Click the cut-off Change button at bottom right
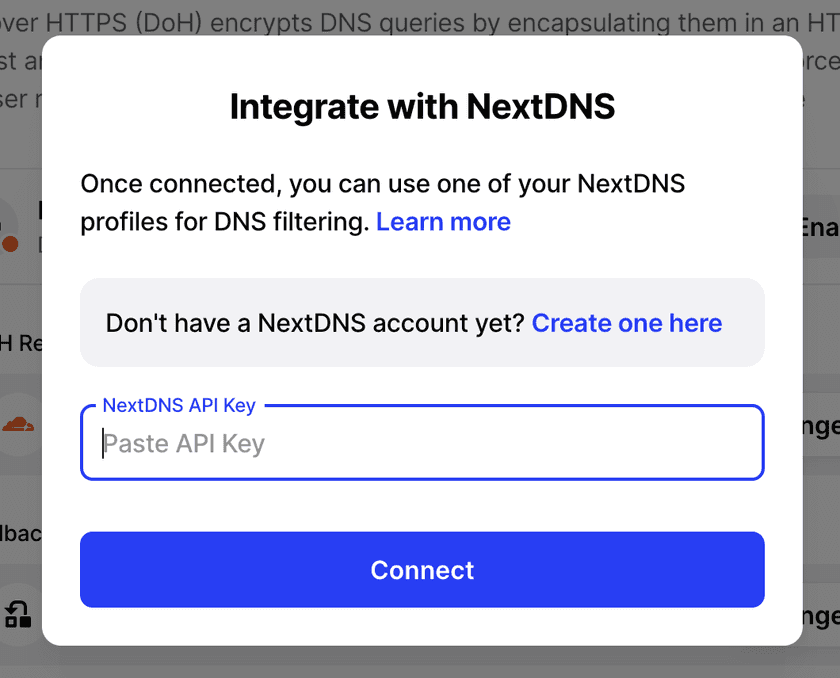 (x=820, y=616)
